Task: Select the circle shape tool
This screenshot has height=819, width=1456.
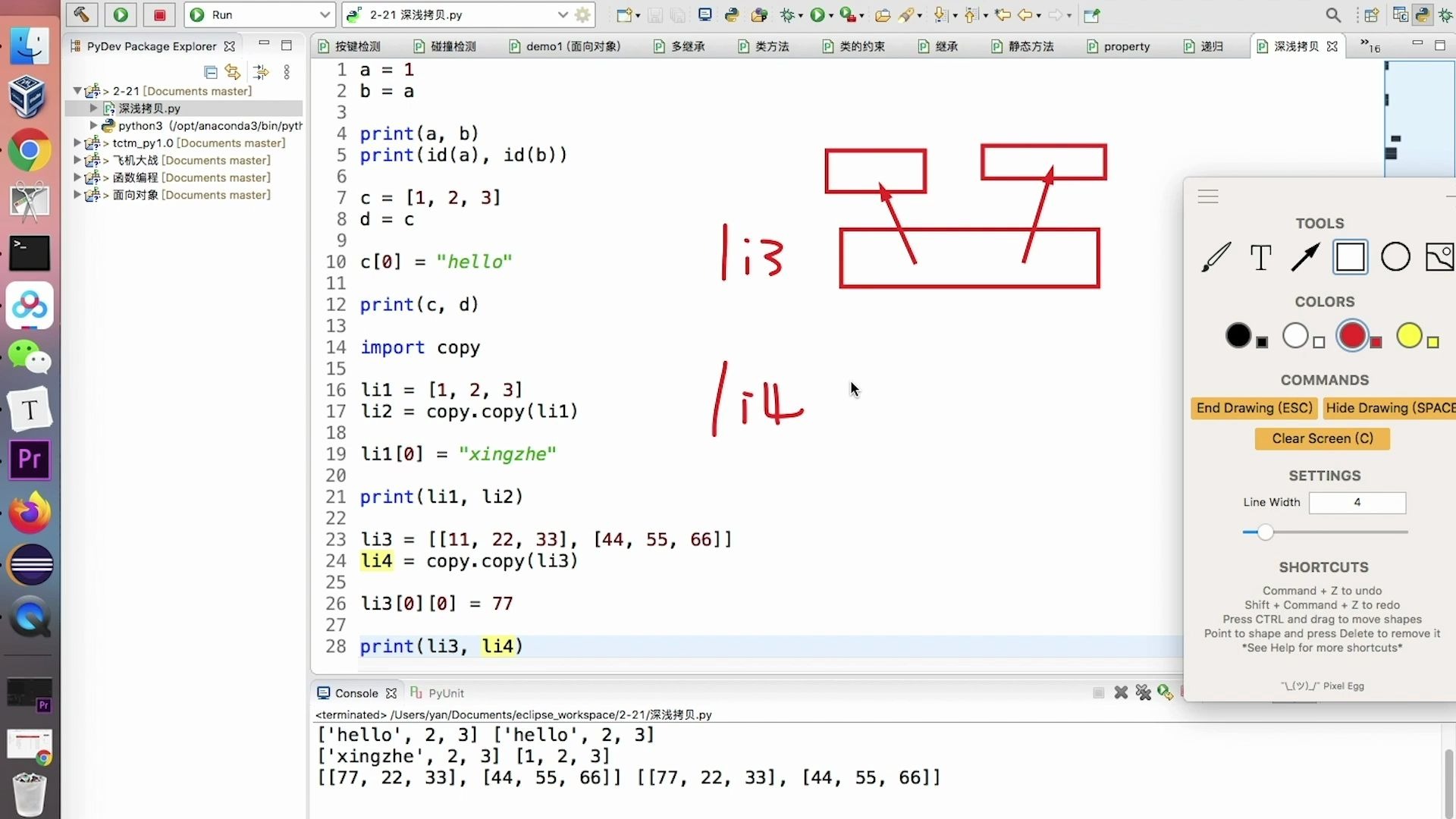Action: [1395, 257]
